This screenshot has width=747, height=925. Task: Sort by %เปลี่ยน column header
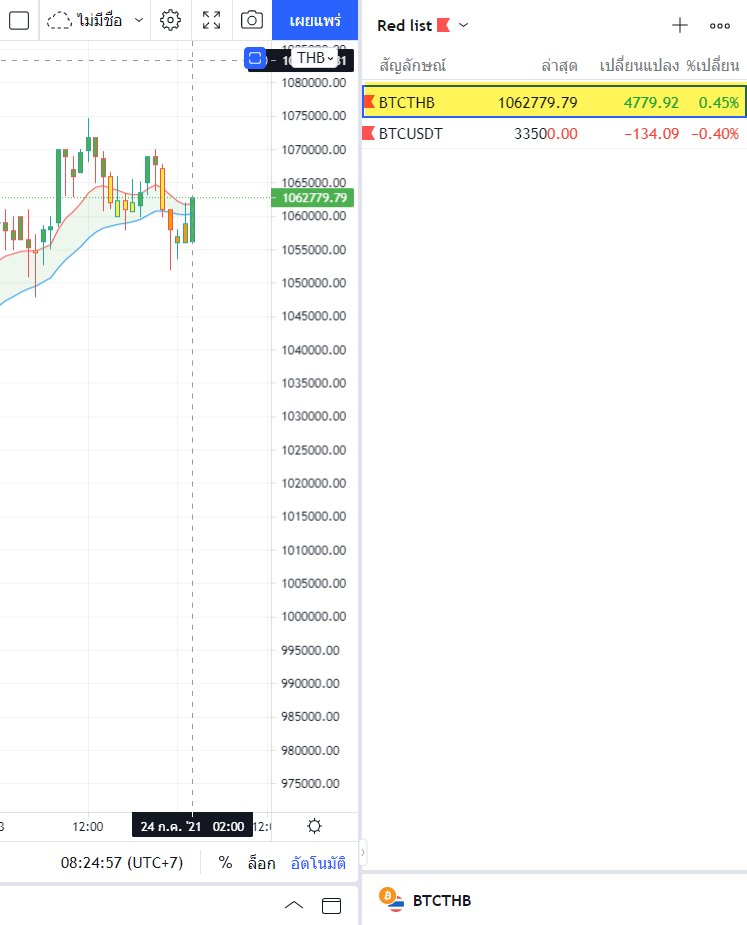pos(712,65)
